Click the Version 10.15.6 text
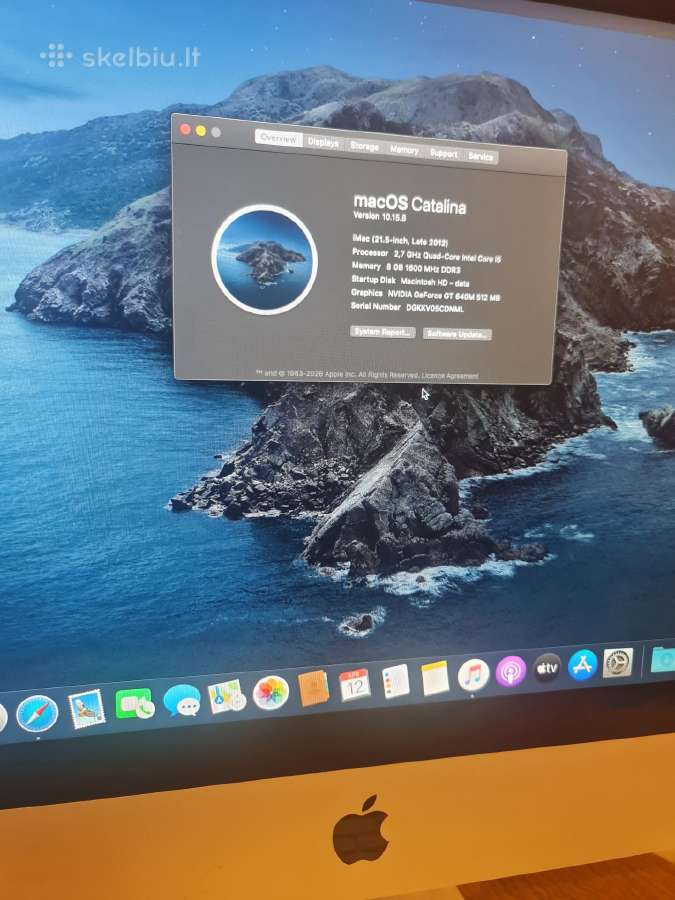This screenshot has width=675, height=900. tap(379, 216)
